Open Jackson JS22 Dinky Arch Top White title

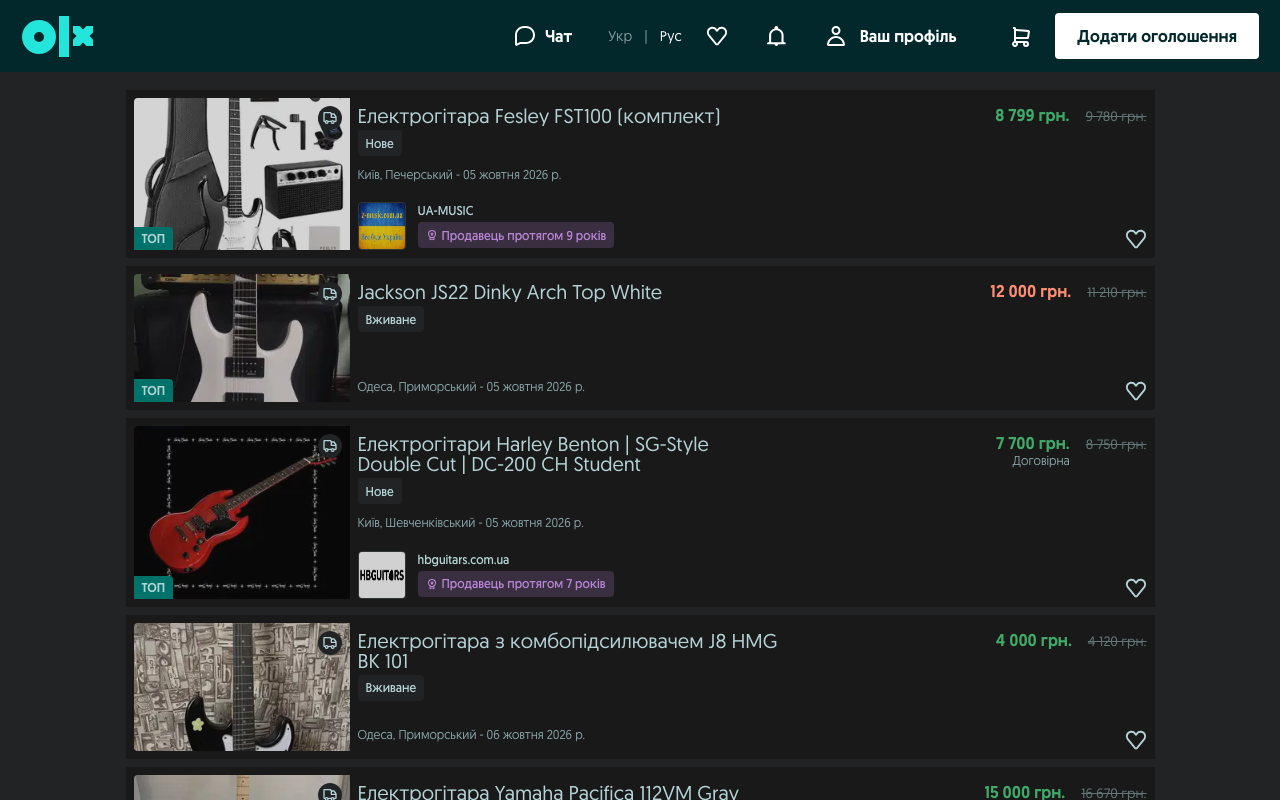[x=510, y=292]
